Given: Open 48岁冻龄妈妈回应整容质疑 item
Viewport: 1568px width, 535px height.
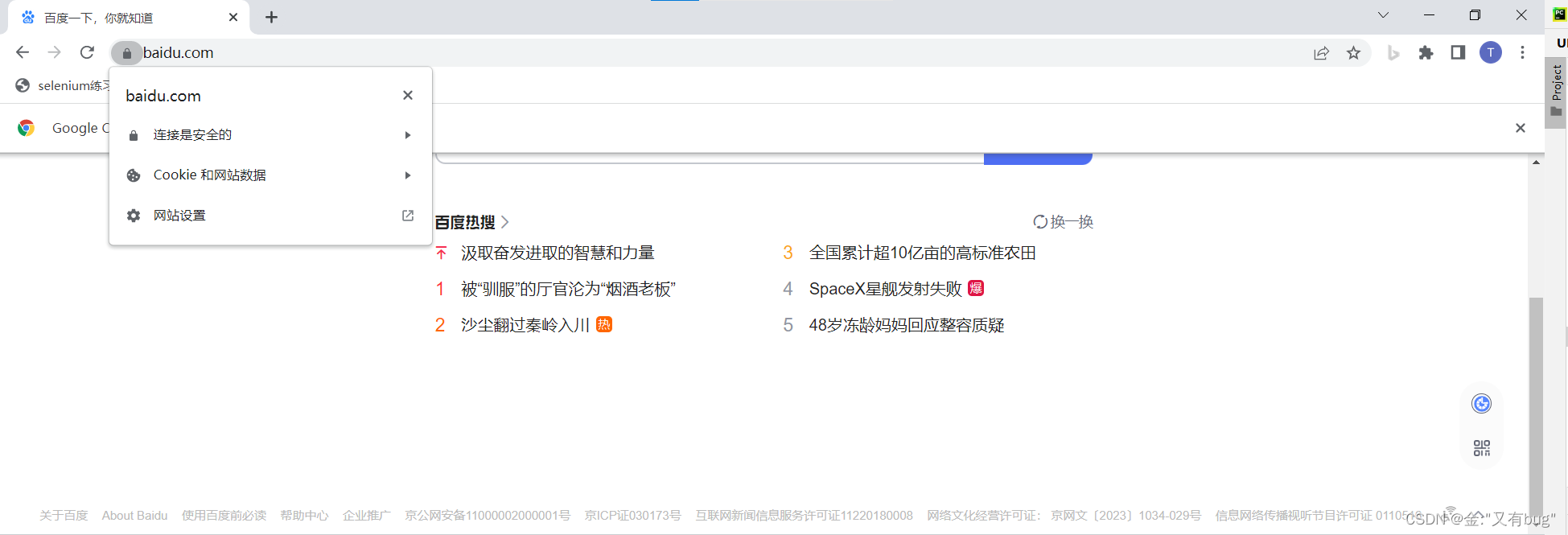Looking at the screenshot, I should pos(907,326).
